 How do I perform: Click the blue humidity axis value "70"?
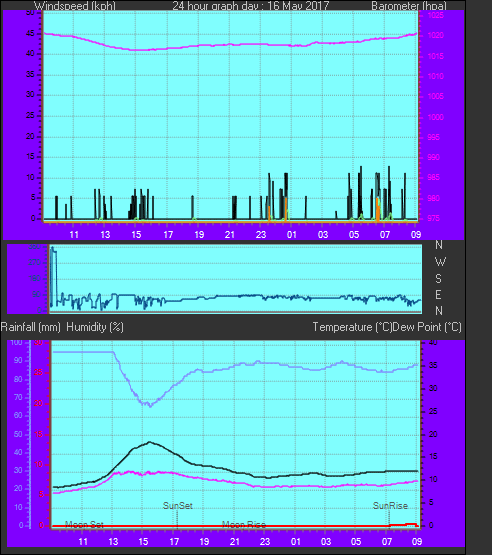[18, 397]
